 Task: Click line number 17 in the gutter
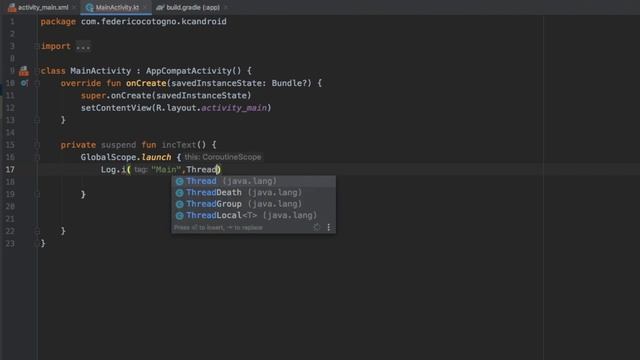pyautogui.click(x=10, y=169)
